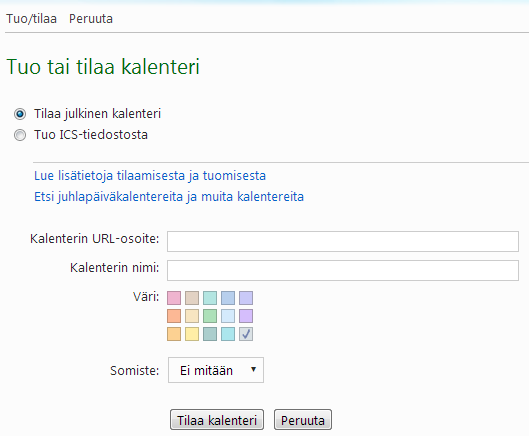The width and height of the screenshot is (529, 436).
Task: Choose the green swatch in middle row
Action: pyautogui.click(x=210, y=316)
